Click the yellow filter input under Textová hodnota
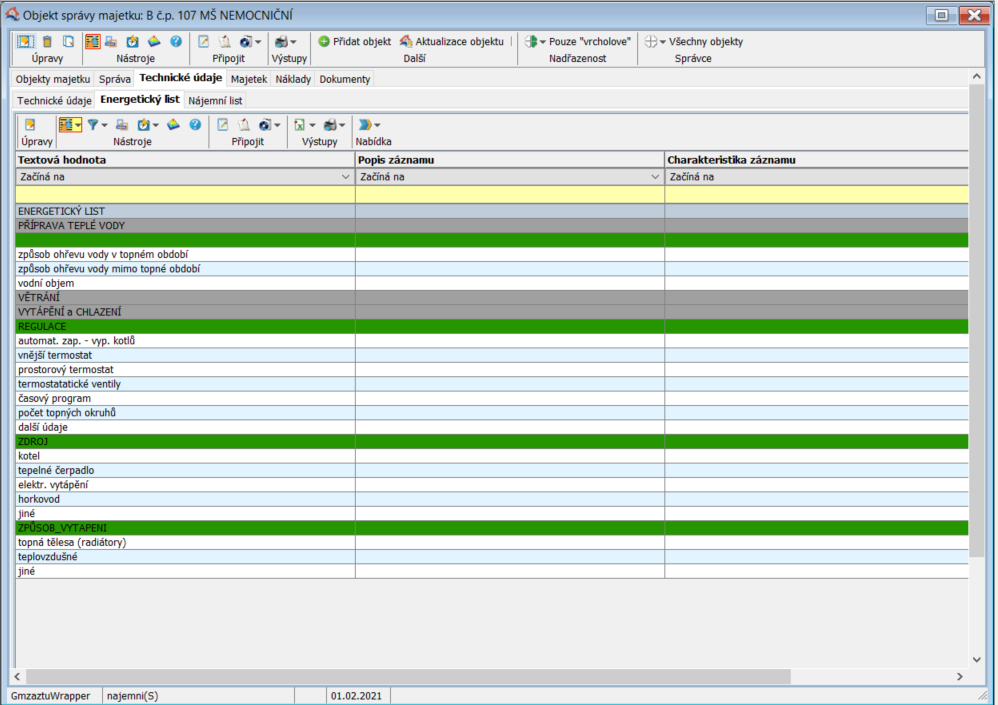 tap(185, 194)
